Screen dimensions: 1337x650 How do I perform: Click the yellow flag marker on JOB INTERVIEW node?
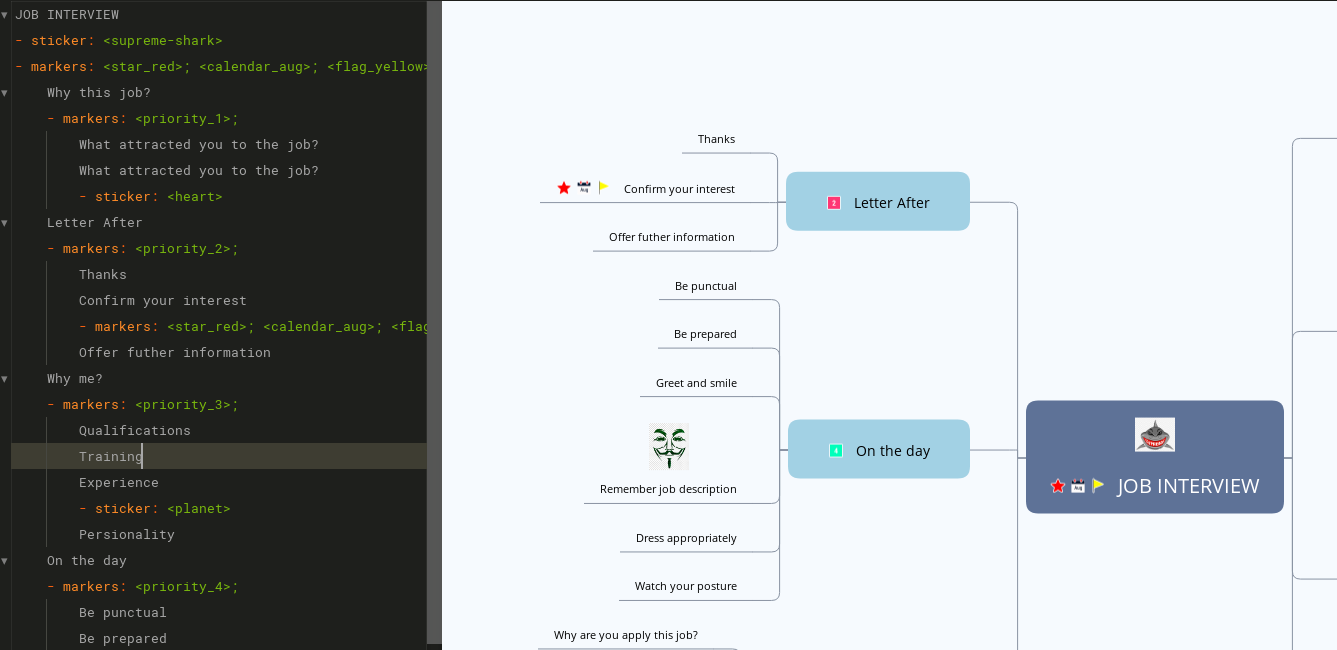click(1097, 486)
